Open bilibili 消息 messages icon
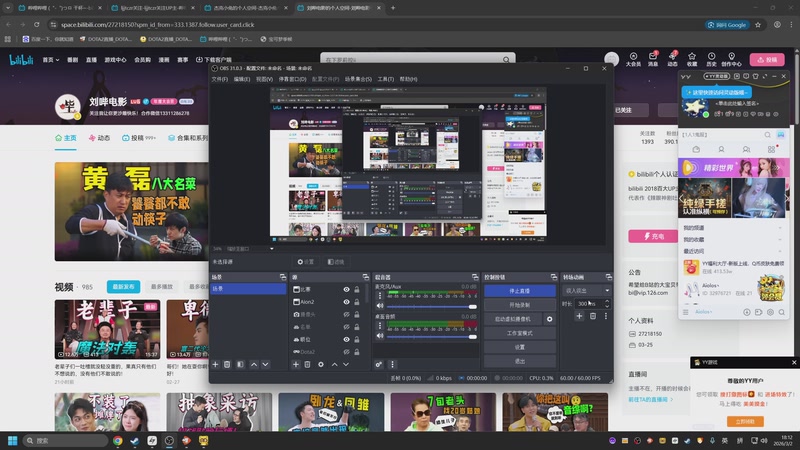 [653, 59]
